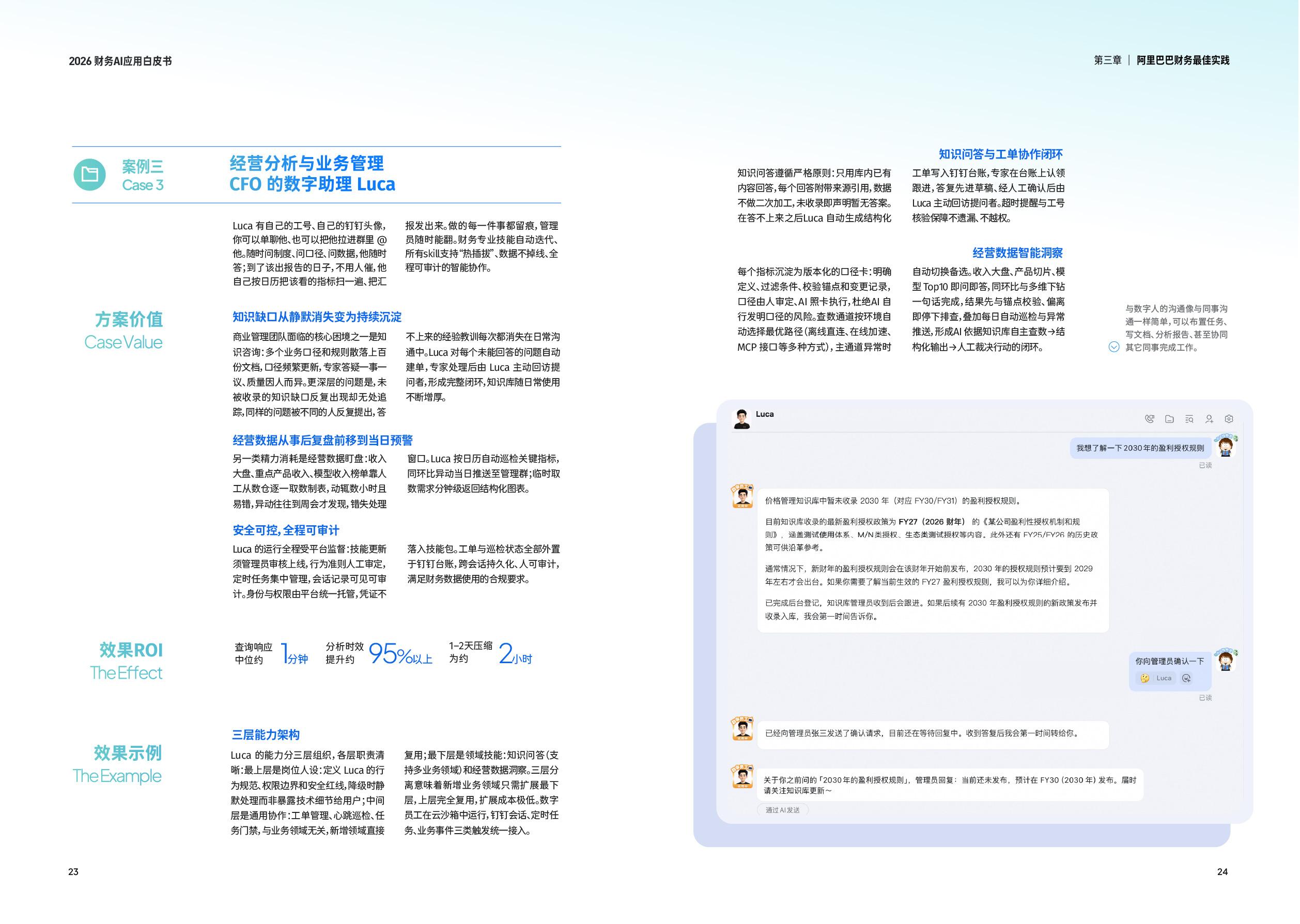Click the message bubble 你向管理员确认一下
This screenshot has width=1300, height=924.
1170,671
